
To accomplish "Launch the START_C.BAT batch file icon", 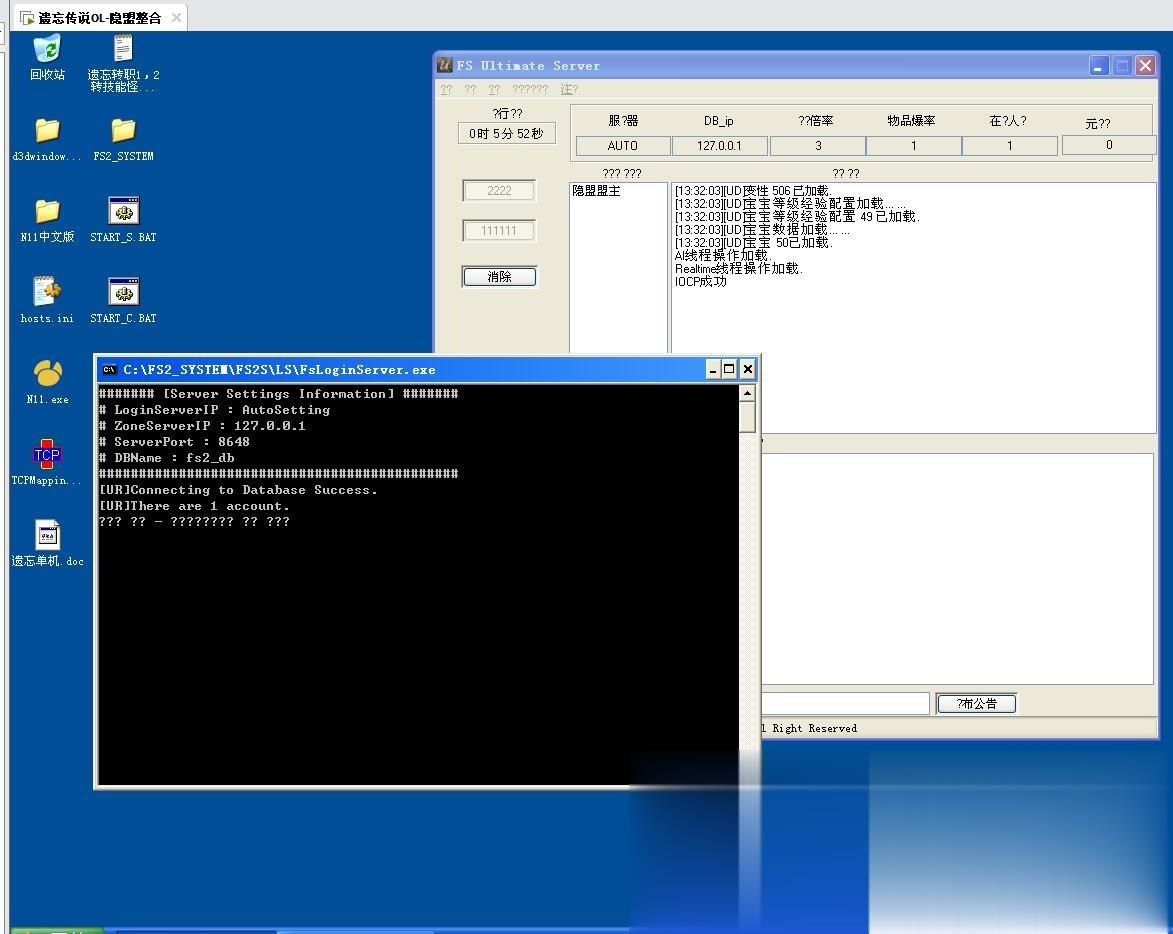I will tap(123, 301).
